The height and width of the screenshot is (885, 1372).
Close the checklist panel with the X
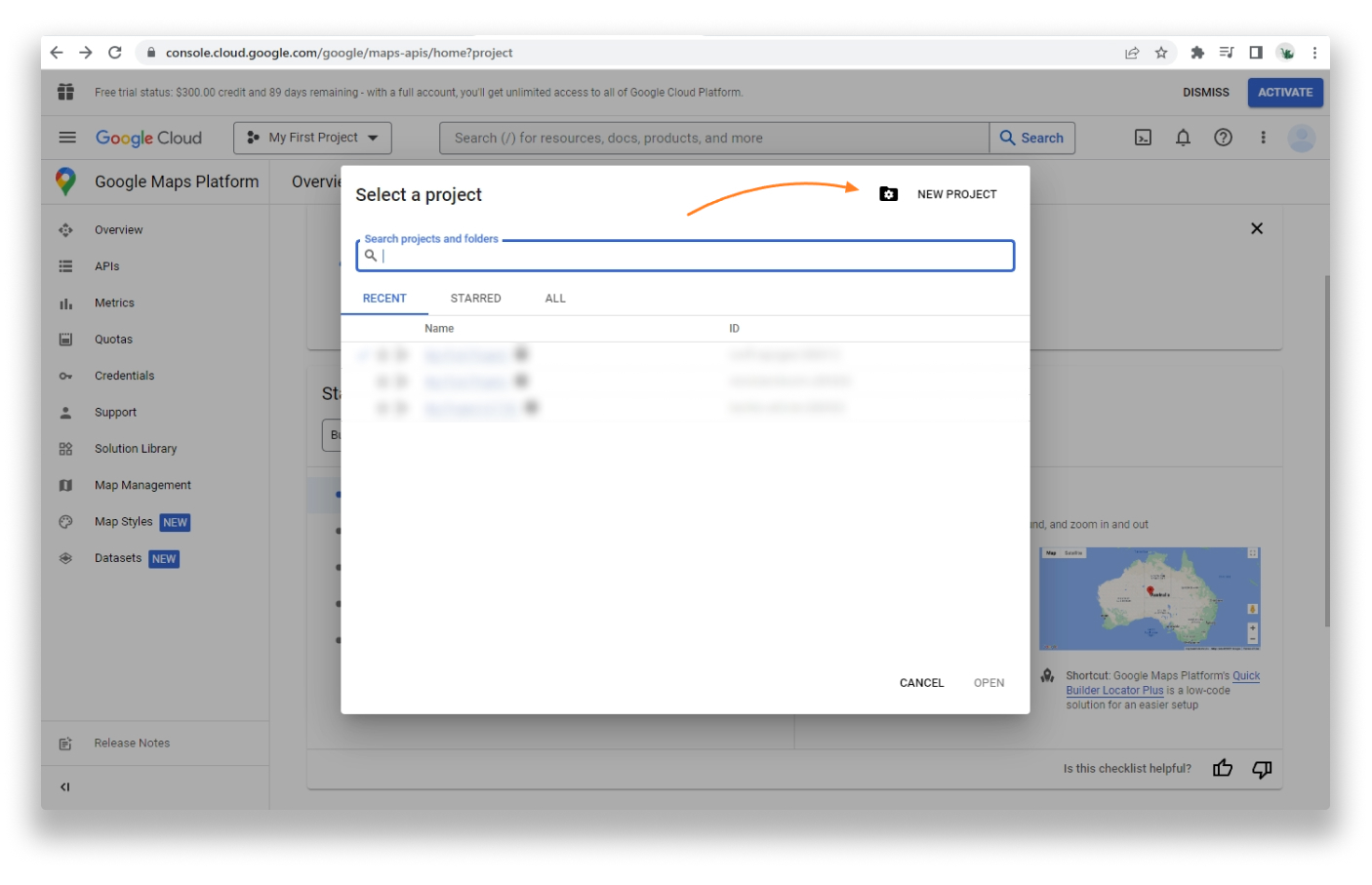point(1257,228)
